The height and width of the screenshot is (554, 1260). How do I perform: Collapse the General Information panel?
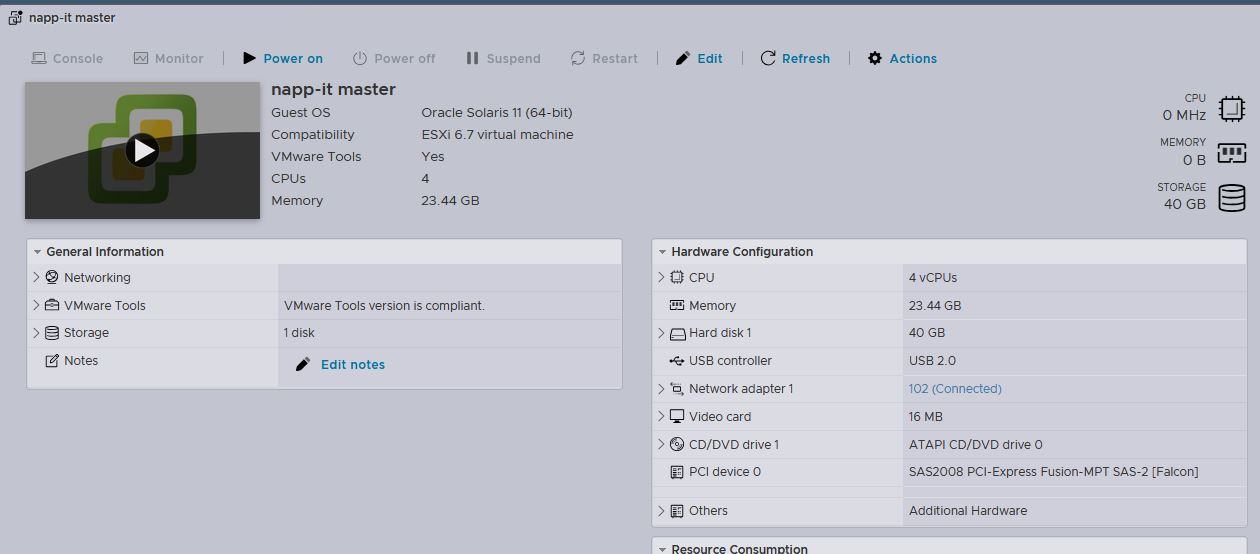click(37, 252)
